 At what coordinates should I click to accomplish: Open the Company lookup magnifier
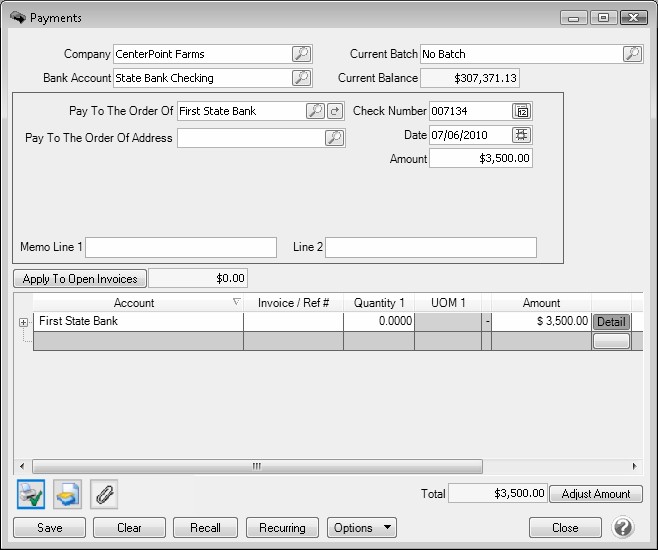point(301,54)
